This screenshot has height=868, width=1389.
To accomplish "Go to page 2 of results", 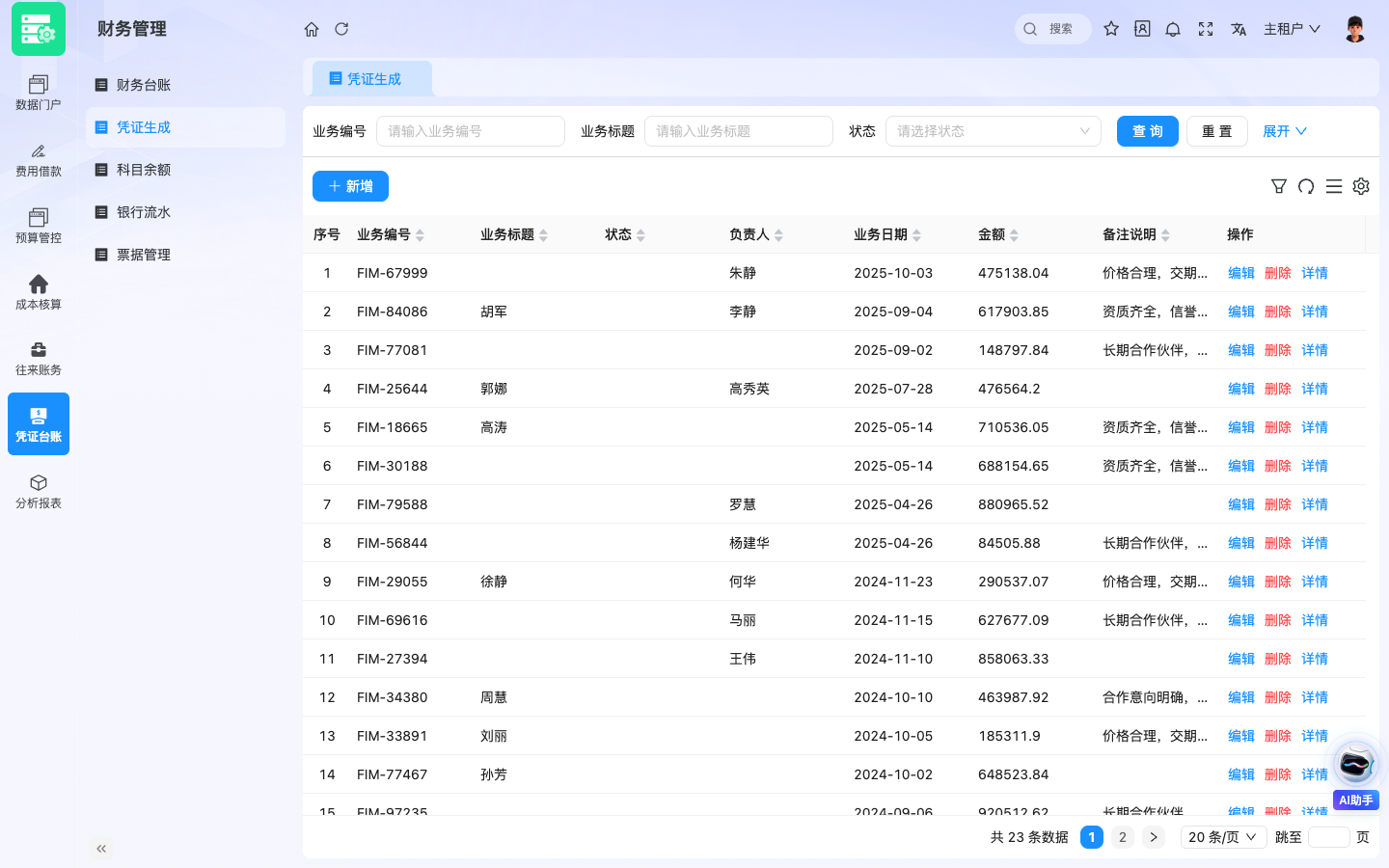I will click(1123, 837).
